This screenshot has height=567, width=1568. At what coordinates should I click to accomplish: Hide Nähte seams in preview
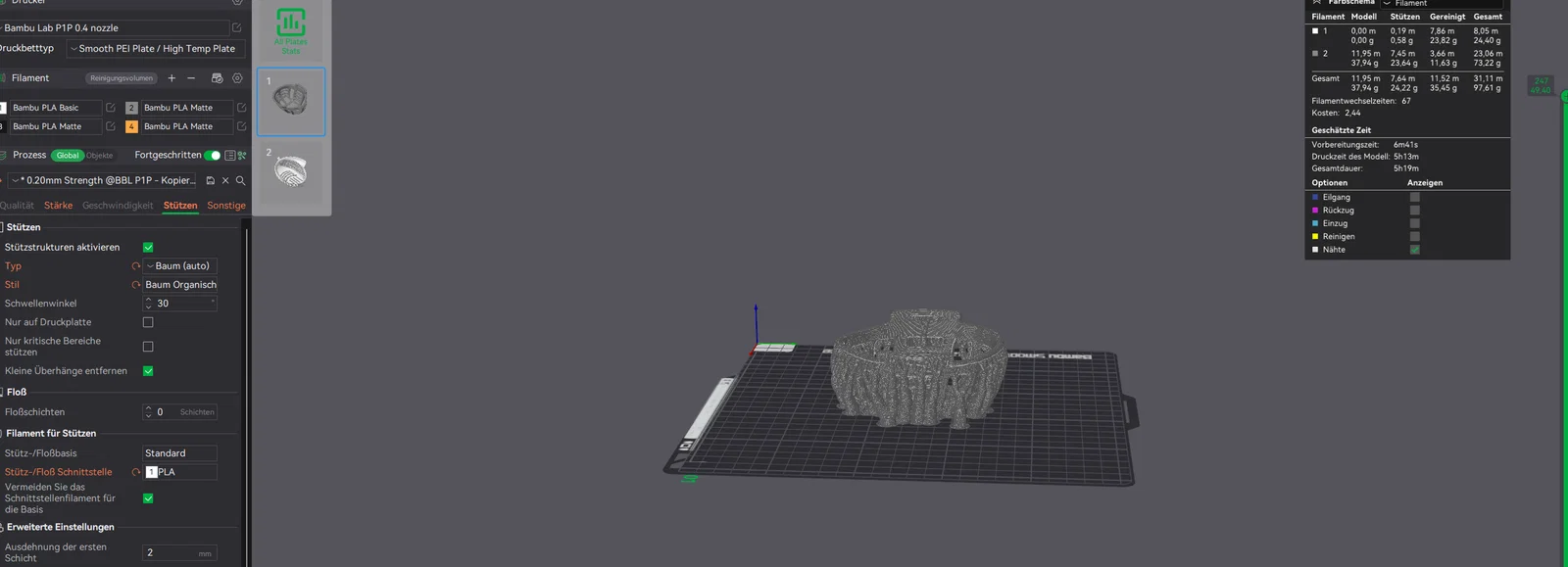[x=1414, y=250]
